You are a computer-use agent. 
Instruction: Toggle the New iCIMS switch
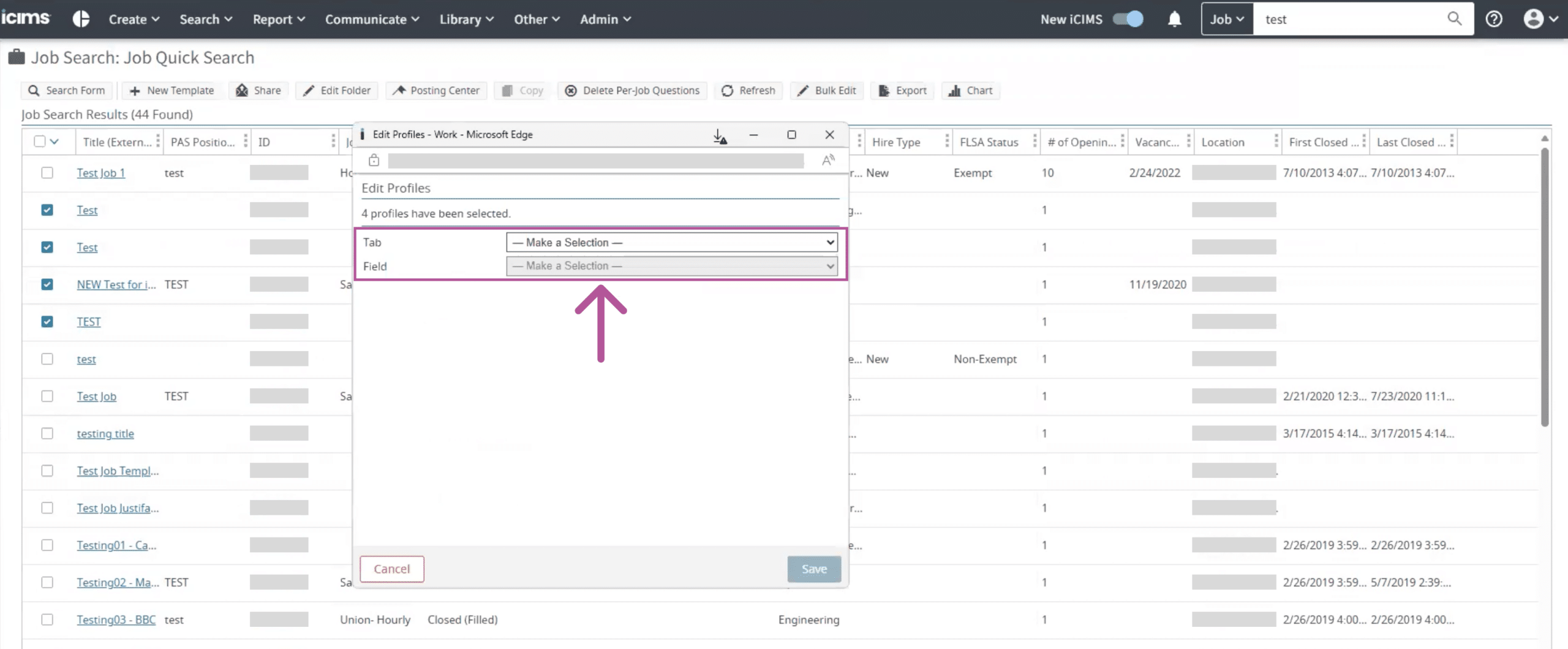point(1128,19)
